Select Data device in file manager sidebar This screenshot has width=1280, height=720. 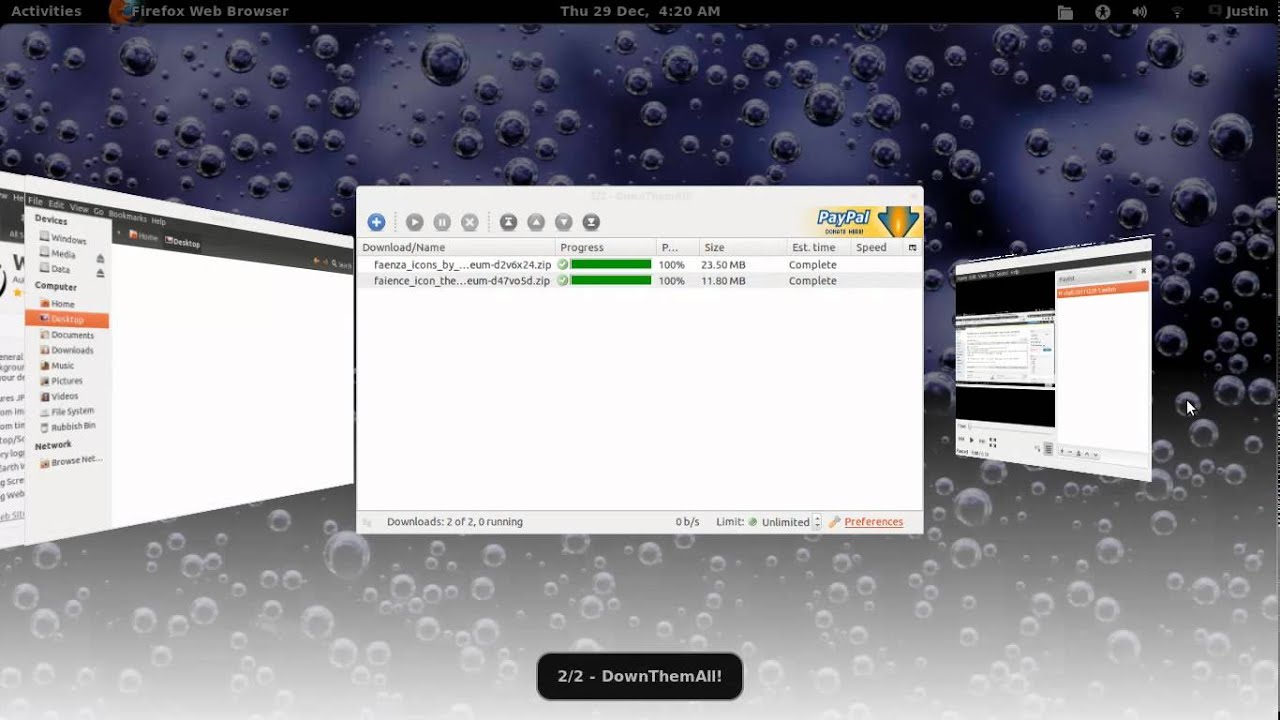click(54, 269)
